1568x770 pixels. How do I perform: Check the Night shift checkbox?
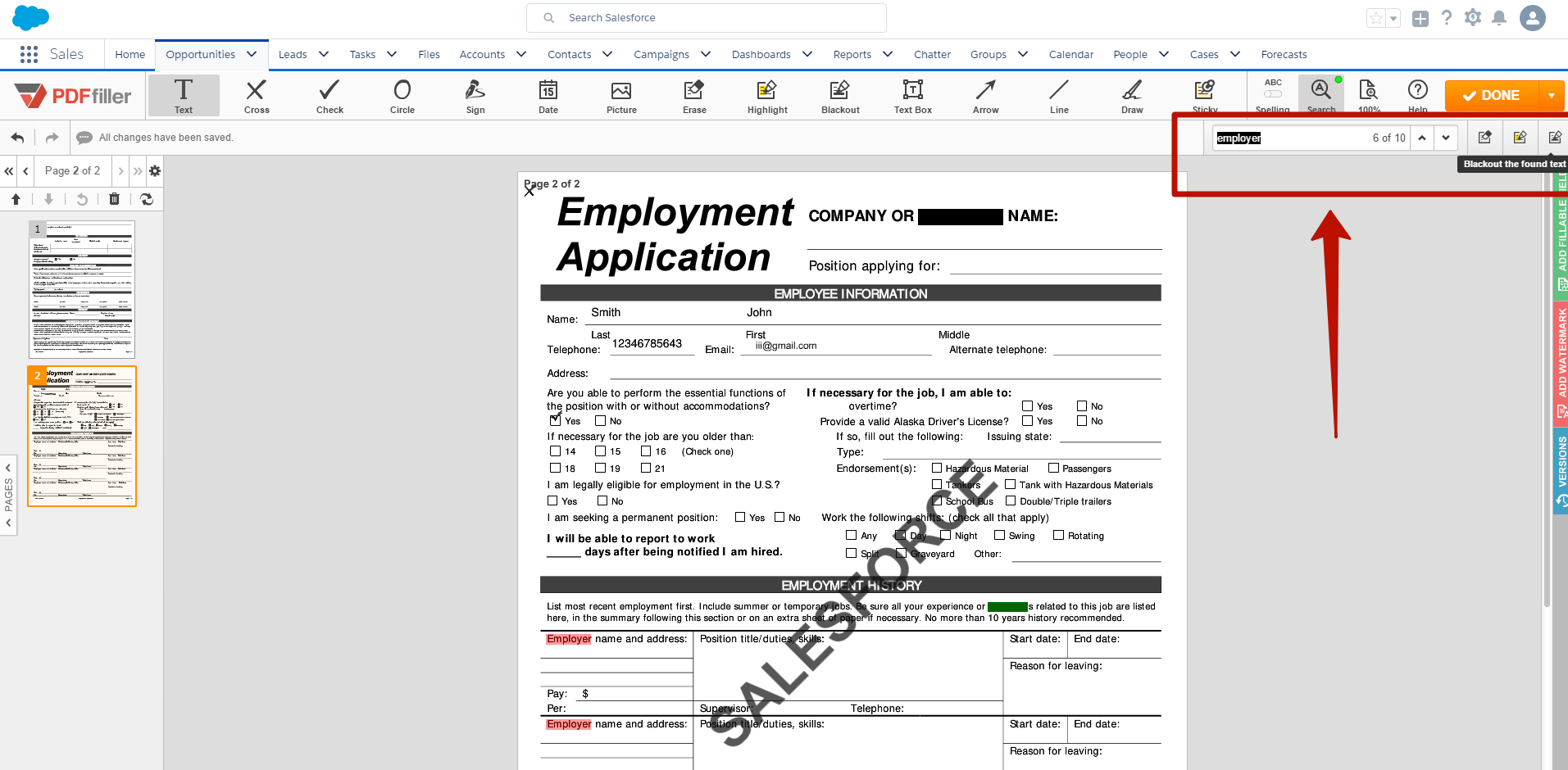pos(945,535)
